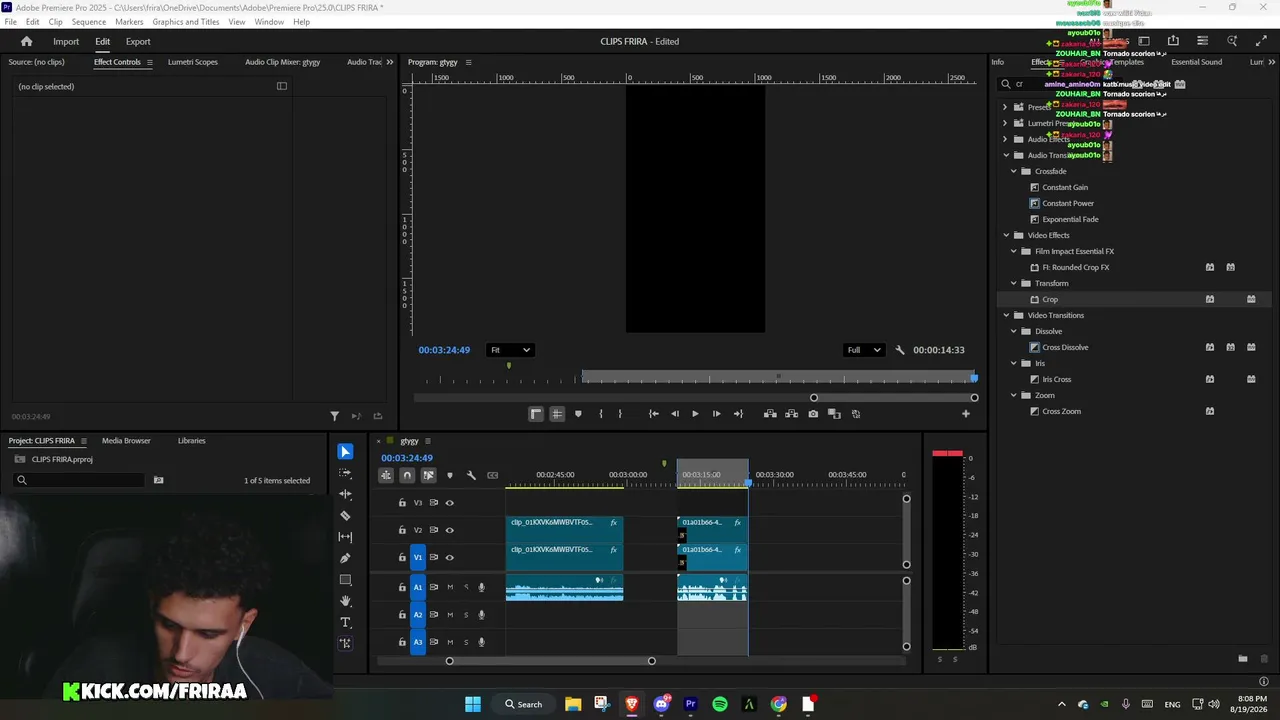
Task: Toggle lock on track V3
Action: tap(402, 503)
